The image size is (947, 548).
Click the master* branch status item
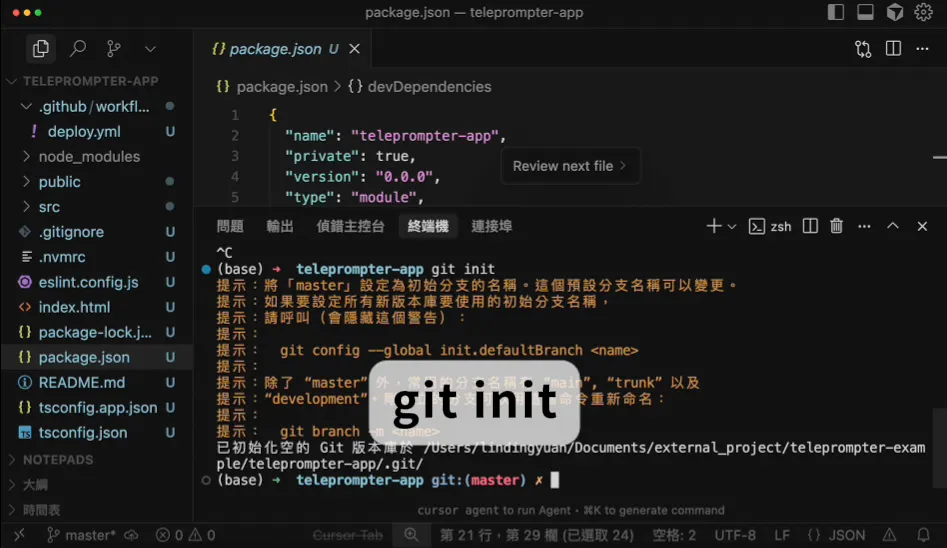(x=82, y=535)
